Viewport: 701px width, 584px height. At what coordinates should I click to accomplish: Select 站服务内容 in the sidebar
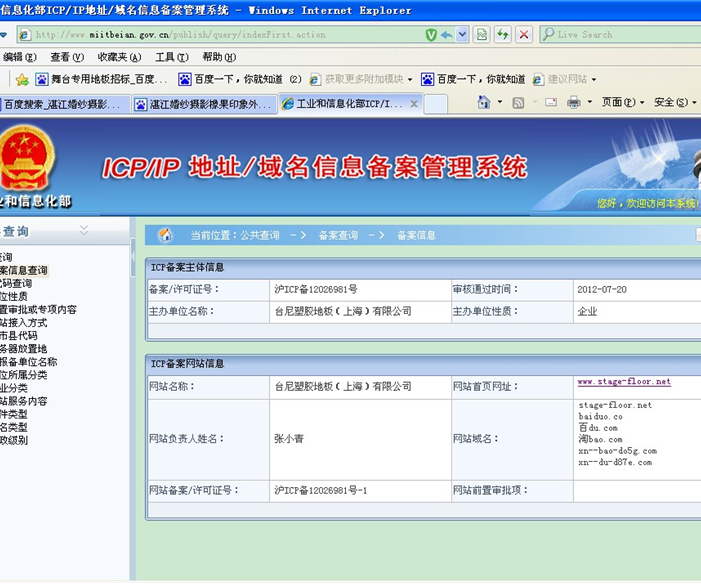pos(24,401)
